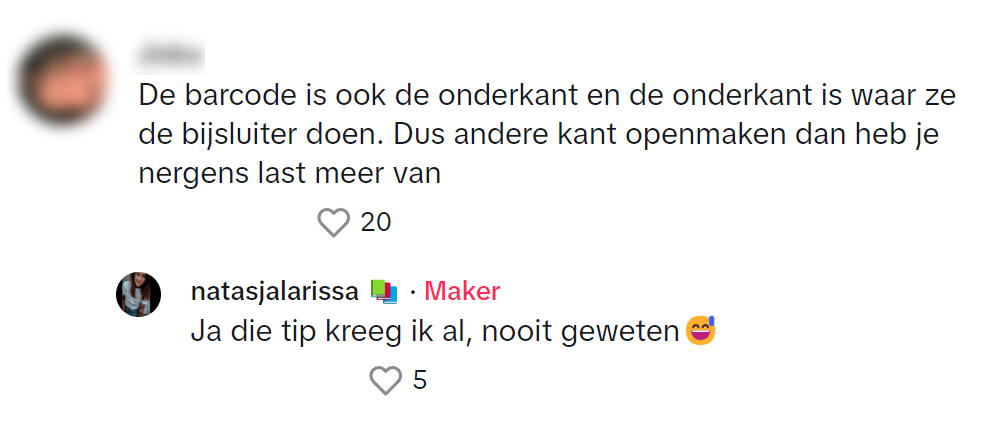Open the blurred commenter's username
Image resolution: width=997 pixels, height=423 pixels.
coord(169,52)
